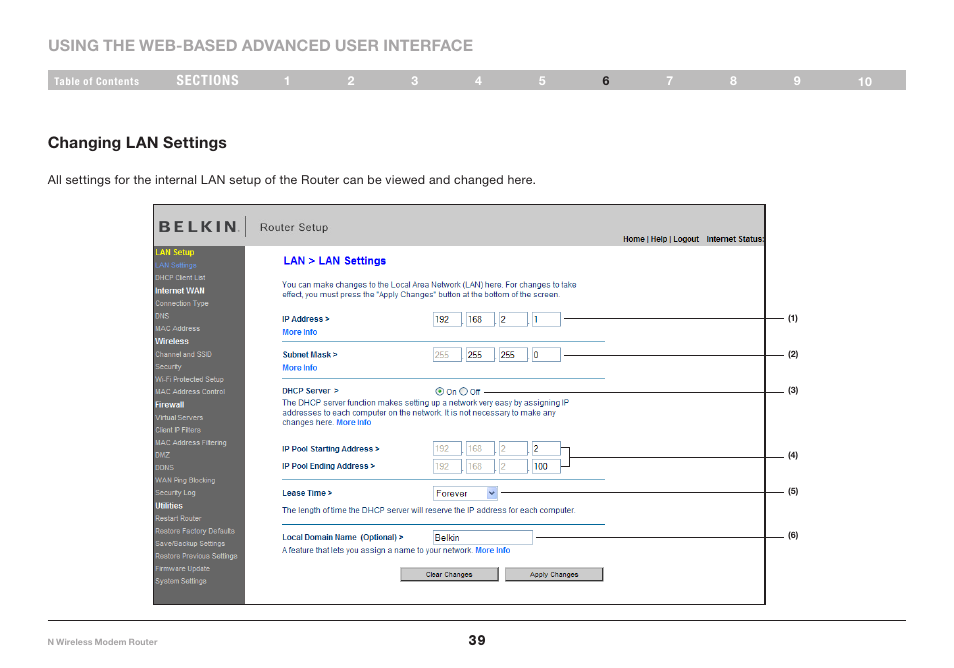Click IP Pool Ending Address last octet 100
The image size is (954, 668).
(x=546, y=466)
